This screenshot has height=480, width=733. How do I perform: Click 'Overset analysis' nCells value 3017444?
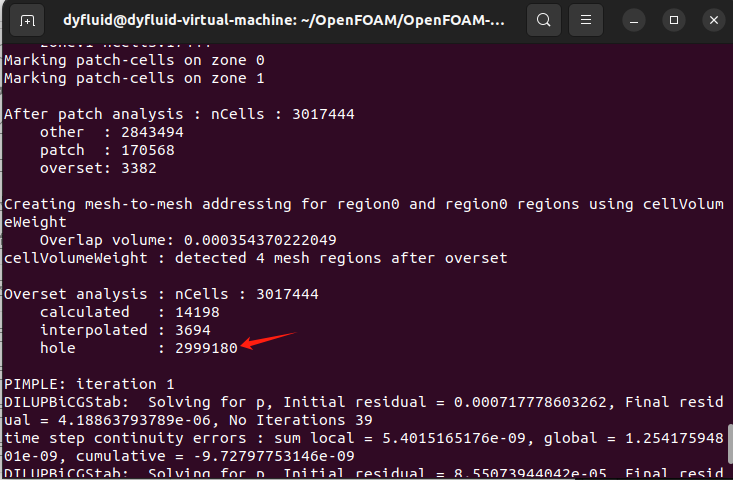click(x=287, y=294)
